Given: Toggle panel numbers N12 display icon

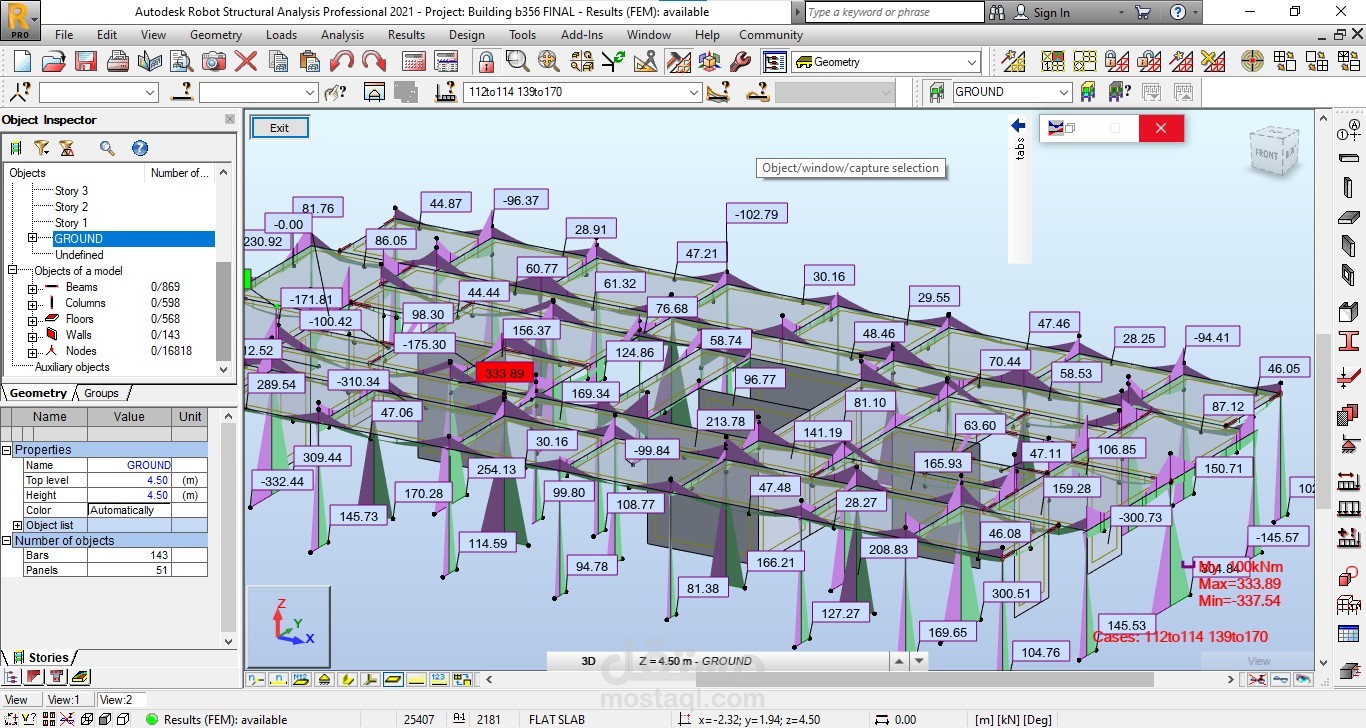Looking at the screenshot, I should click(x=301, y=679).
